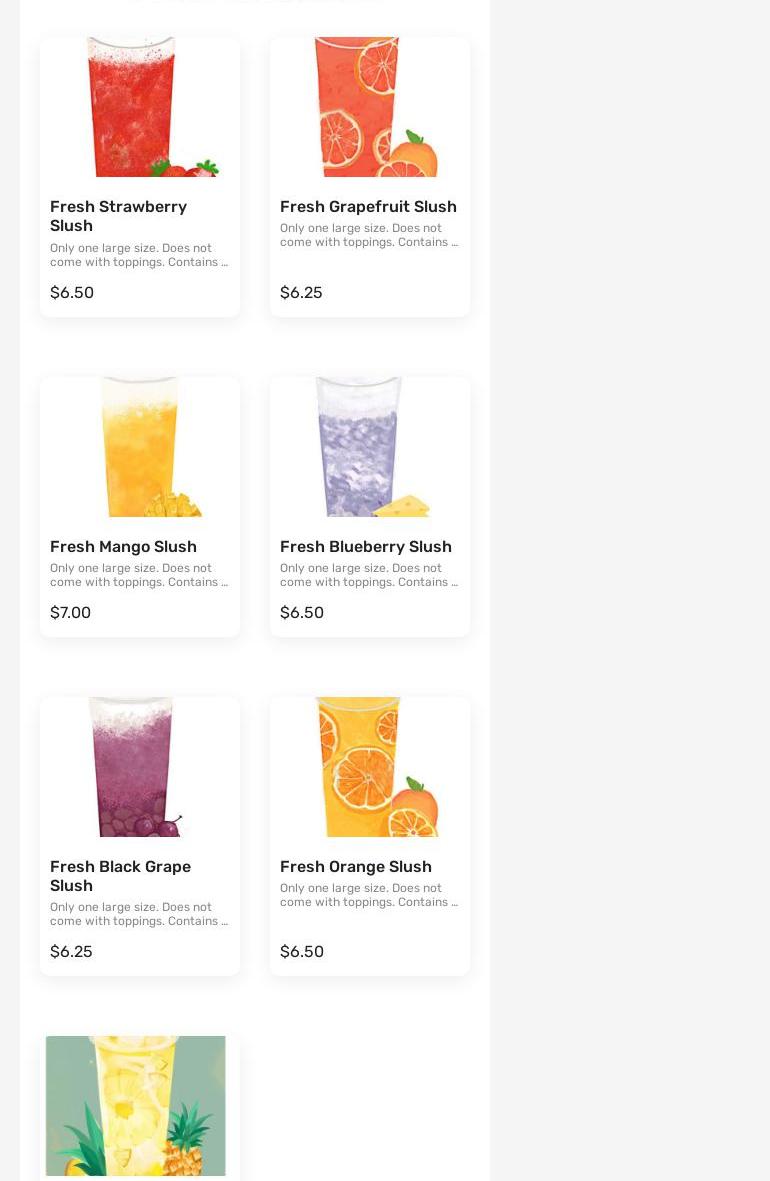Select the Fresh Black Grape Slush title

tap(121, 876)
